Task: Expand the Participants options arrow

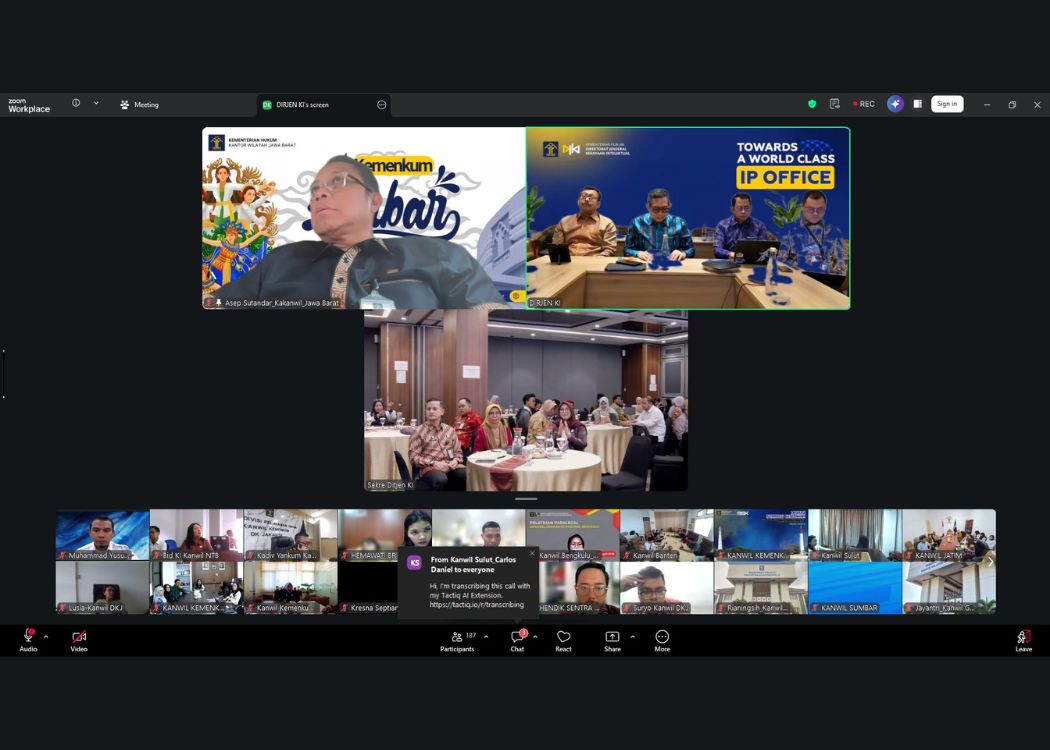Action: 486,636
